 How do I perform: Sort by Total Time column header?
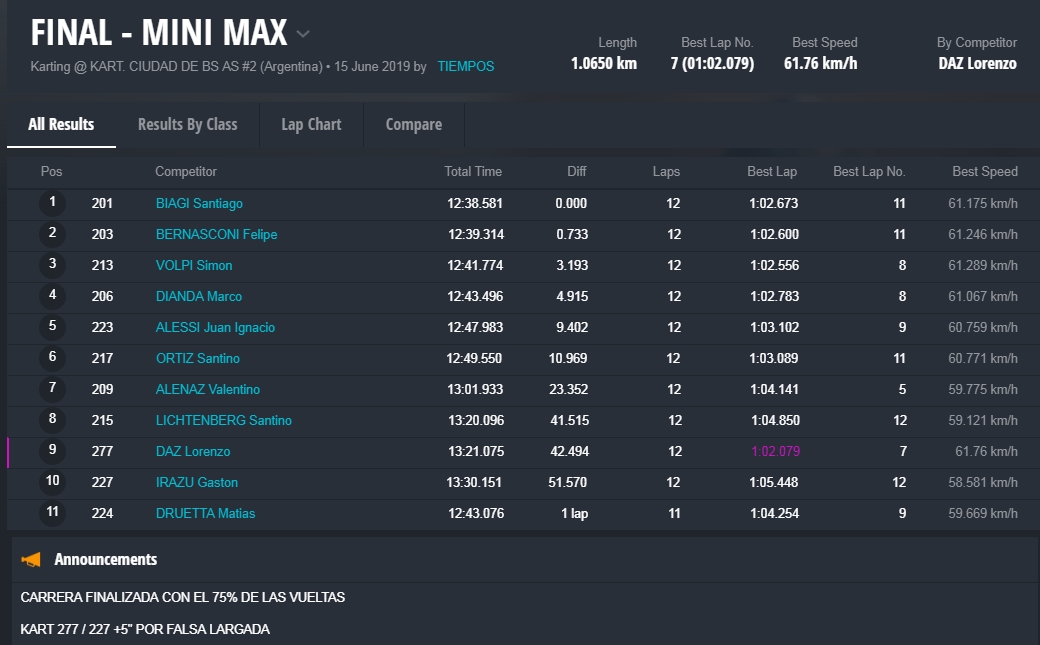tap(473, 171)
